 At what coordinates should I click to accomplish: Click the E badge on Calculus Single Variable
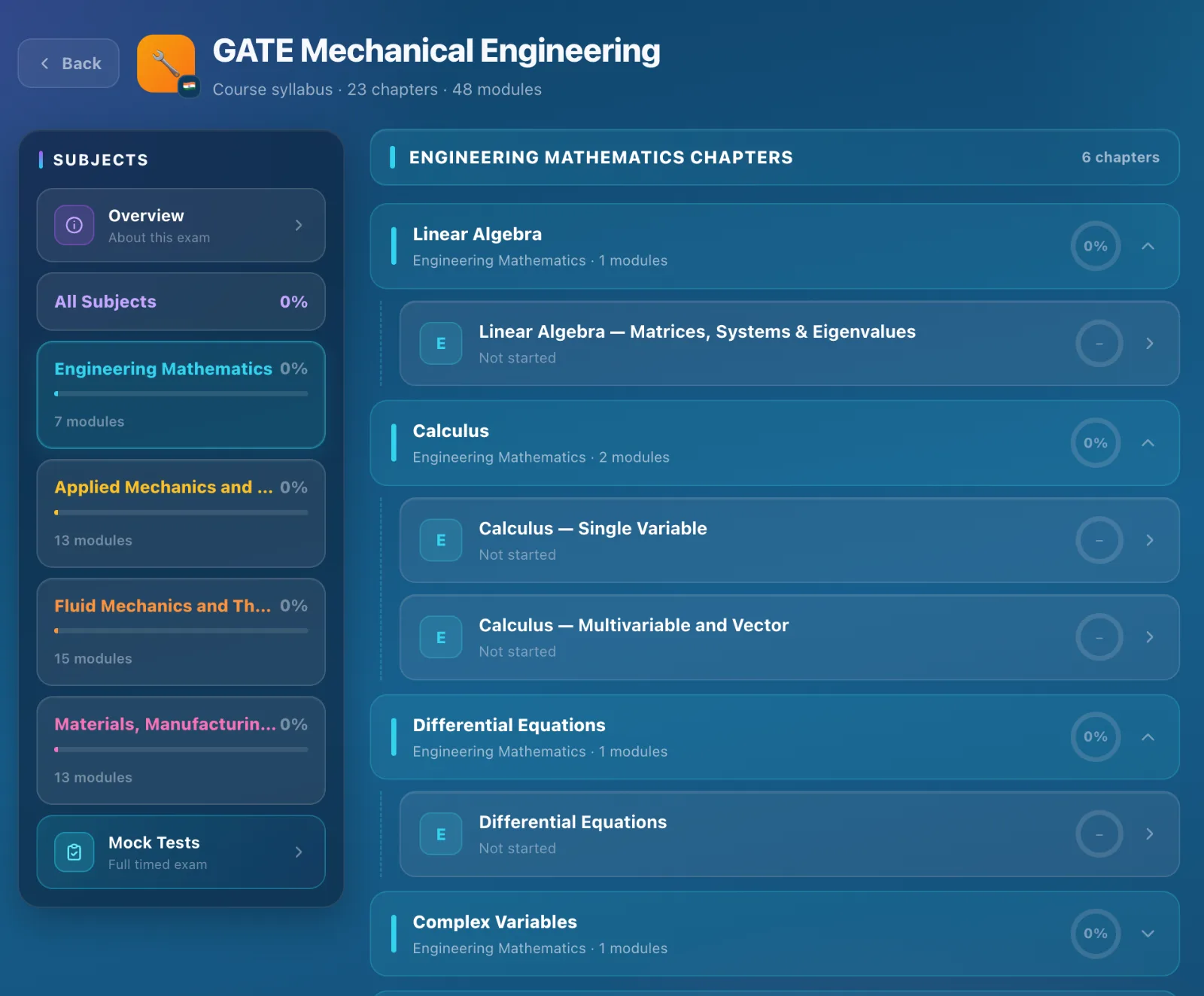(x=441, y=540)
